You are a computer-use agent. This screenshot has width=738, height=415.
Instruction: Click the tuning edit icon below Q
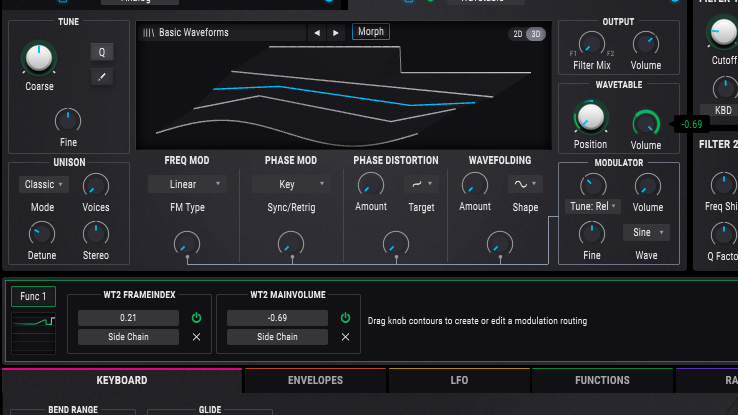tap(101, 76)
